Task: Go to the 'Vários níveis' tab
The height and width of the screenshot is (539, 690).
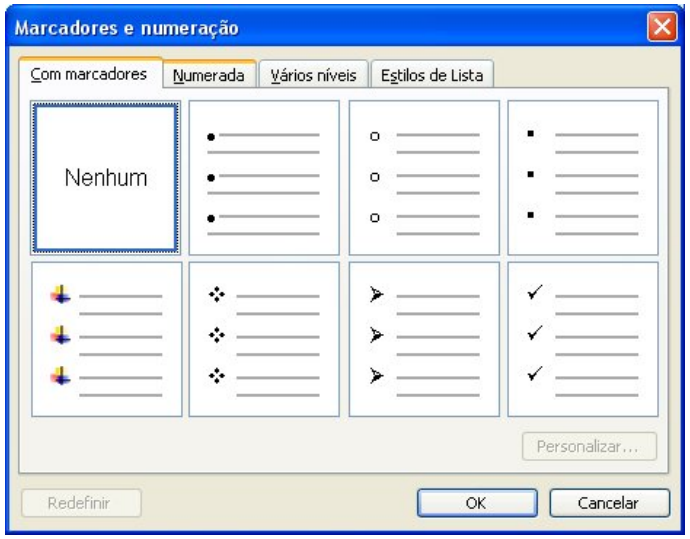Action: (313, 76)
